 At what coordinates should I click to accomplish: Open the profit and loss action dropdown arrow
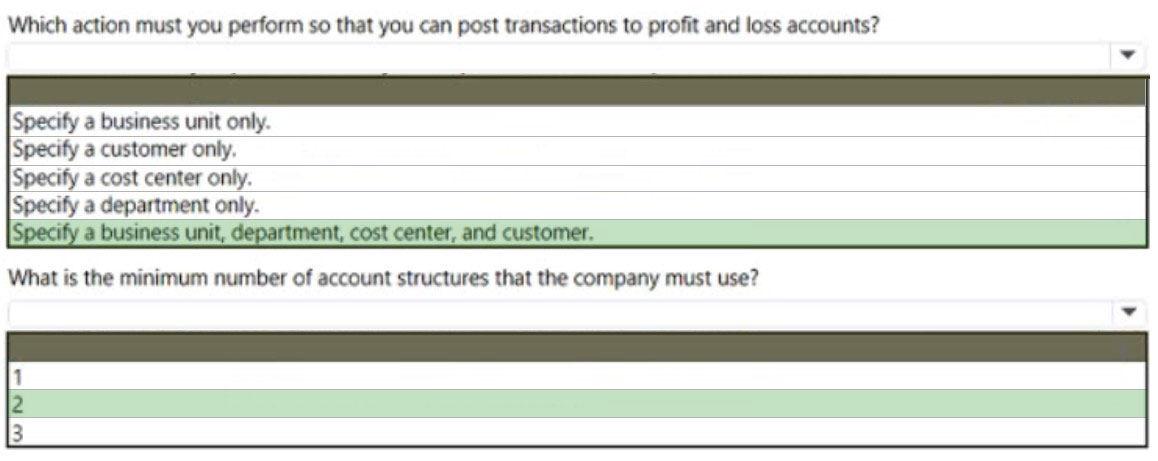(1127, 55)
